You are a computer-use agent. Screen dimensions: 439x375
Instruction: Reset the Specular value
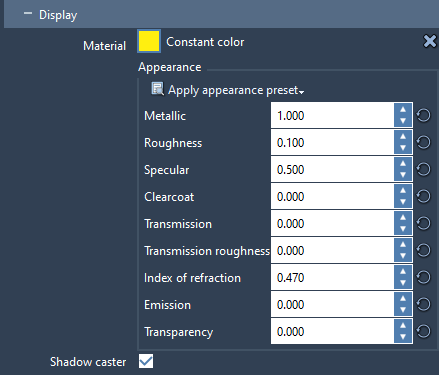(x=424, y=170)
